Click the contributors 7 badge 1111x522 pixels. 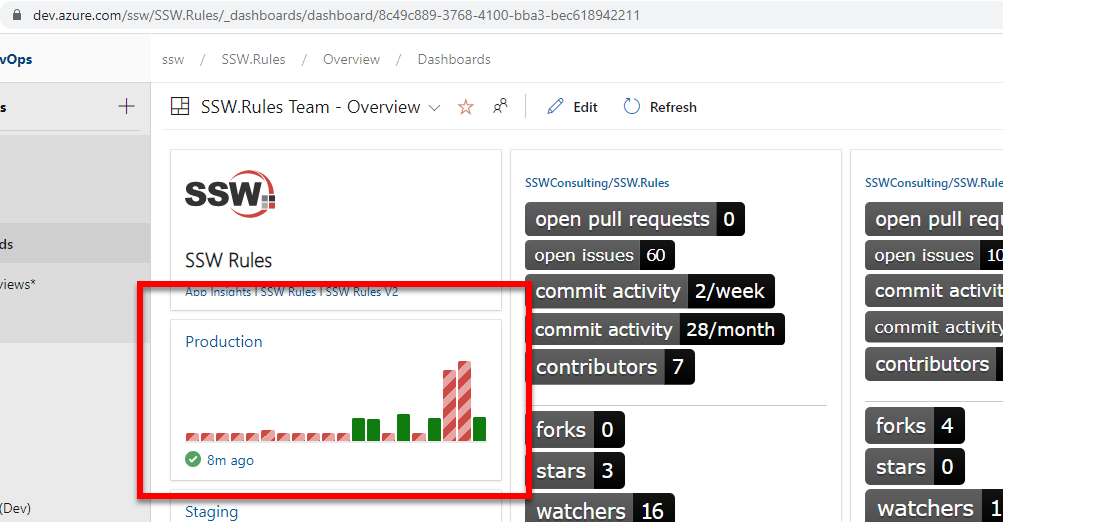click(610, 367)
